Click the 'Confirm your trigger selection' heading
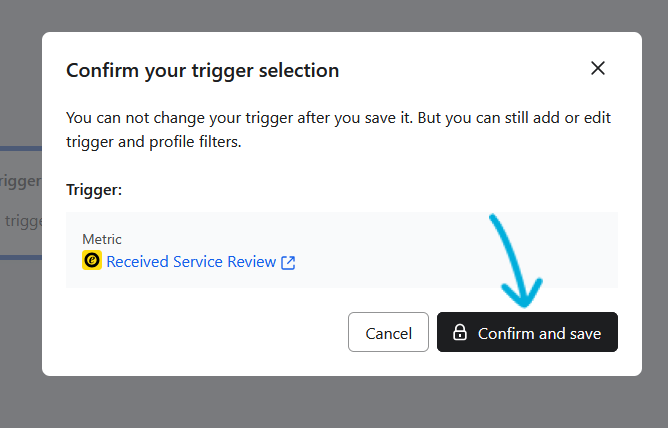 point(202,70)
